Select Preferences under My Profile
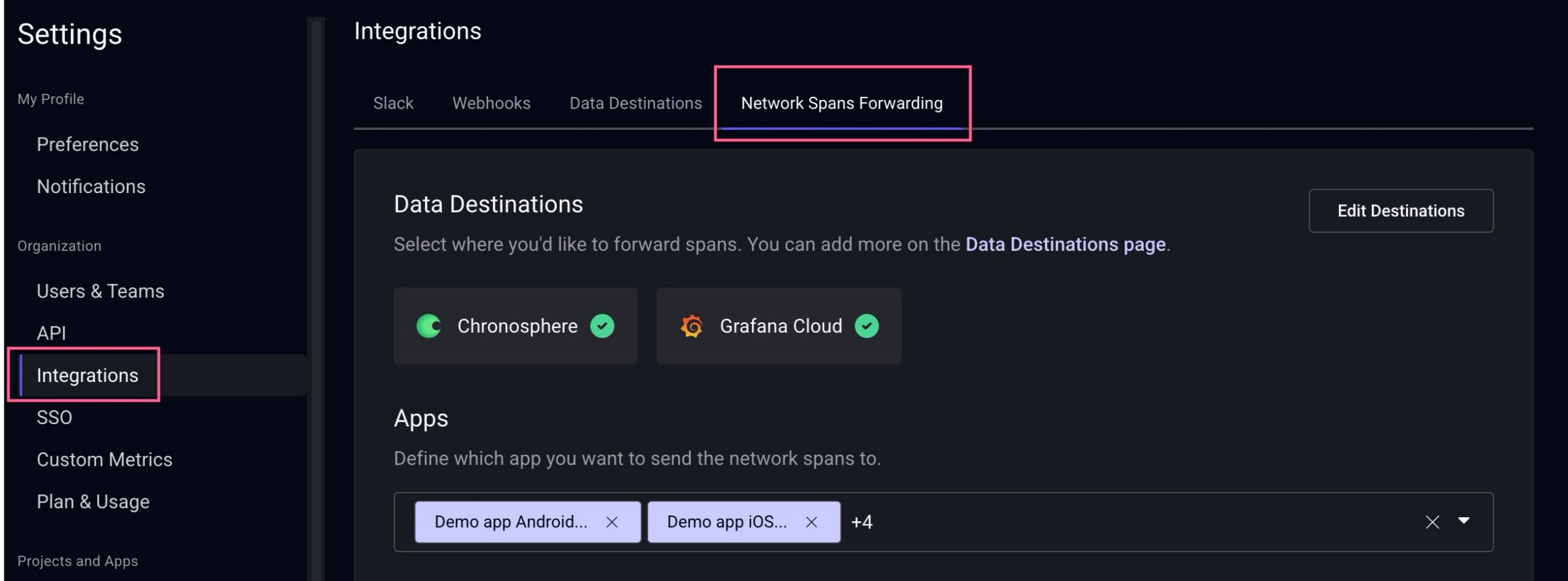The width and height of the screenshot is (1568, 581). point(87,145)
